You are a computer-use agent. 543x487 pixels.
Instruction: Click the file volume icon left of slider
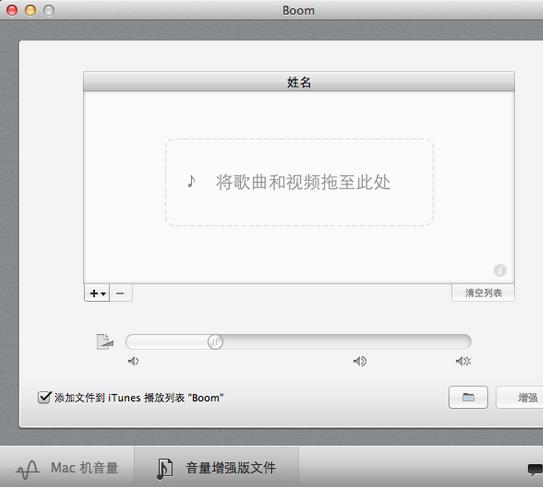pos(105,342)
